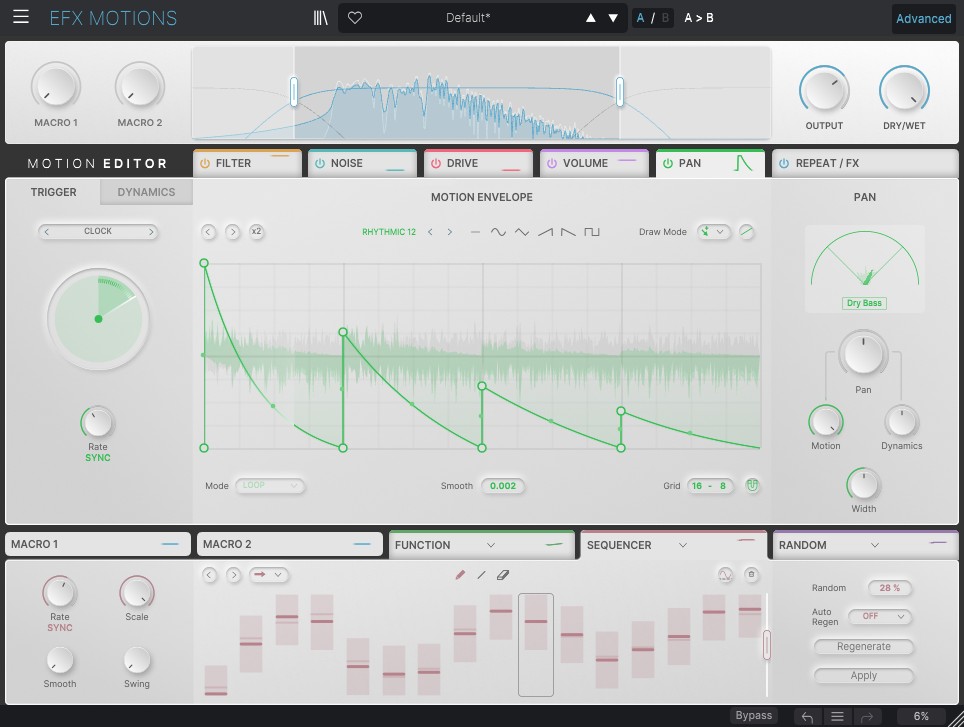This screenshot has height=727, width=964.
Task: Click the Apply button
Action: 863,675
